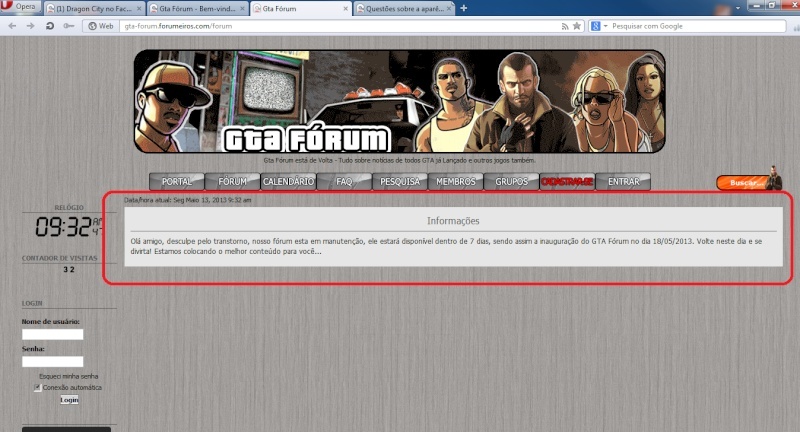Click the address bar URL field
Screen dimensions: 800x432
(x=340, y=26)
